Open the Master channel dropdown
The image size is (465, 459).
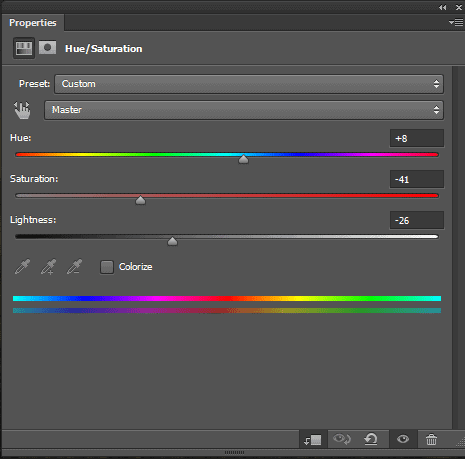(x=244, y=110)
